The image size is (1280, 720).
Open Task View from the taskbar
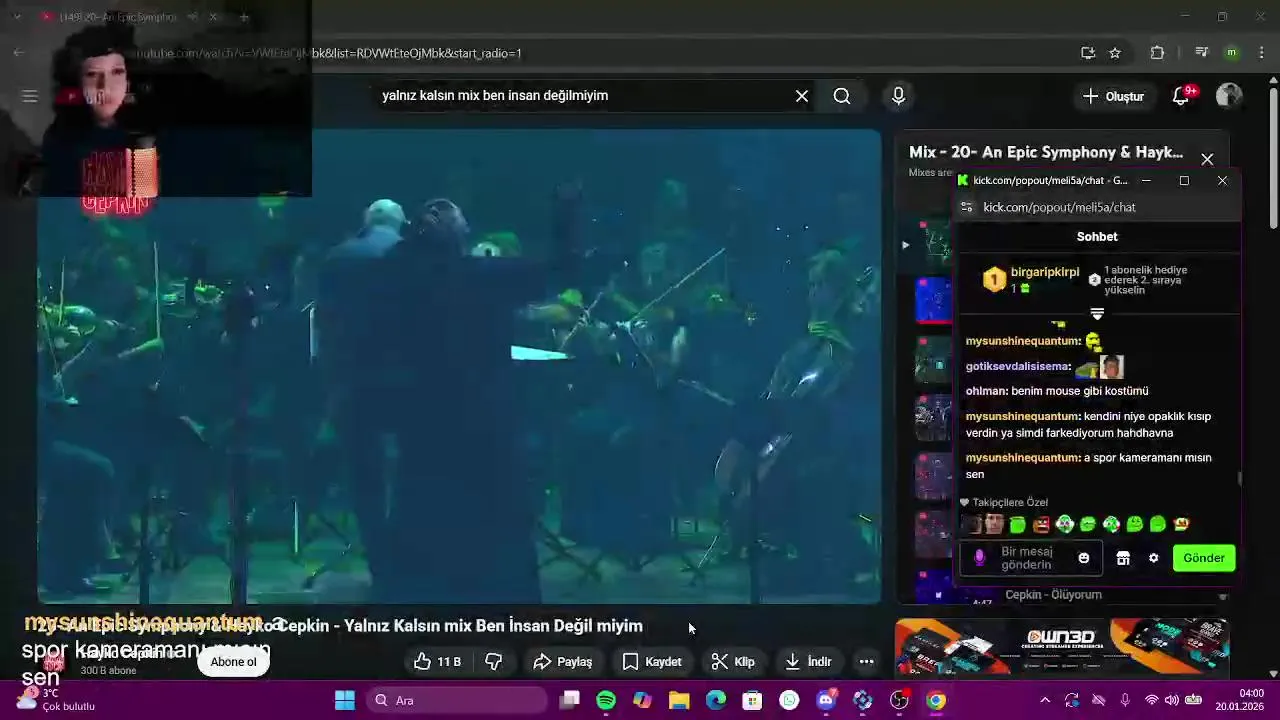point(570,700)
